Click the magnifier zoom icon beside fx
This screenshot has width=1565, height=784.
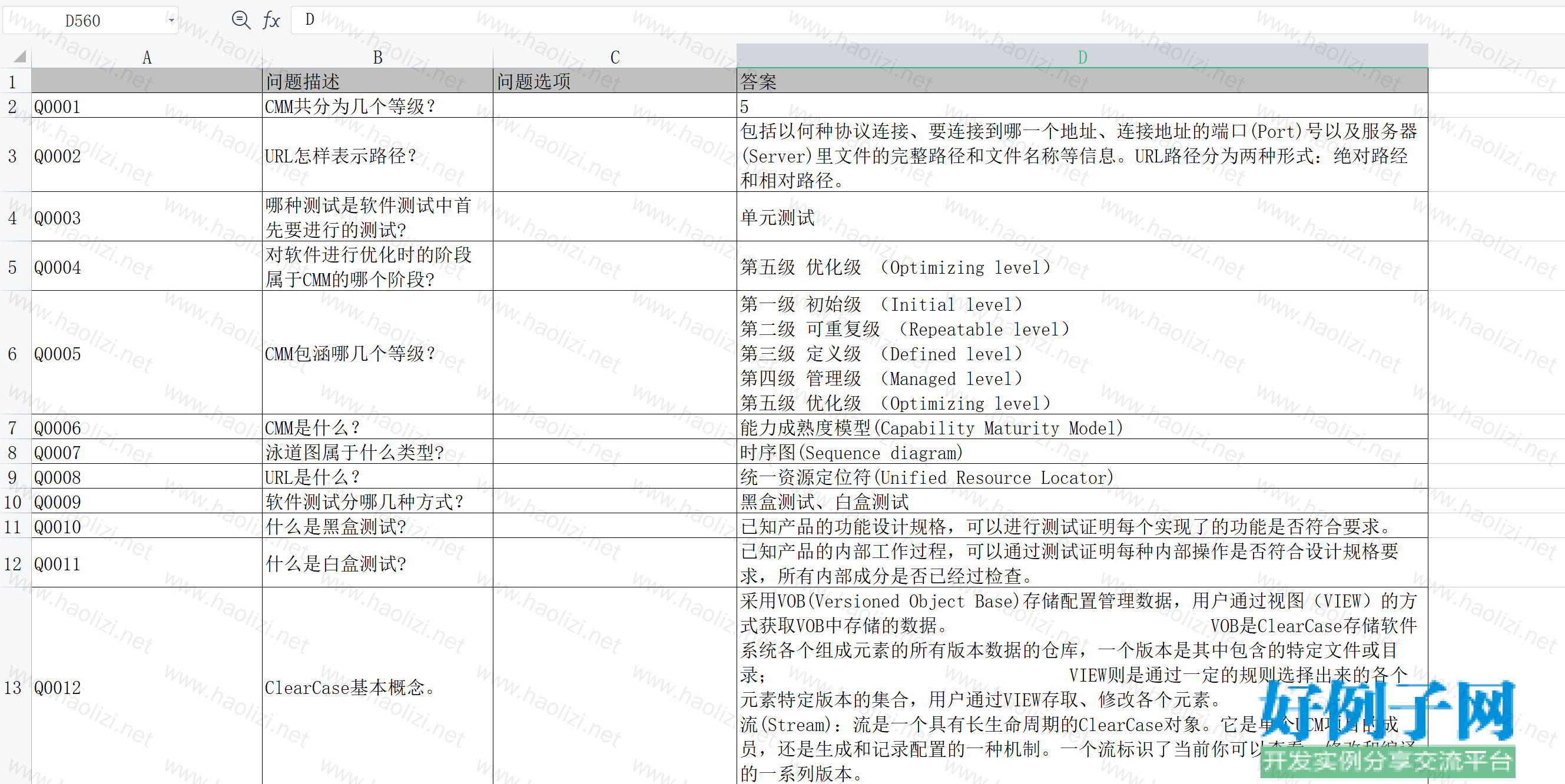click(x=241, y=20)
